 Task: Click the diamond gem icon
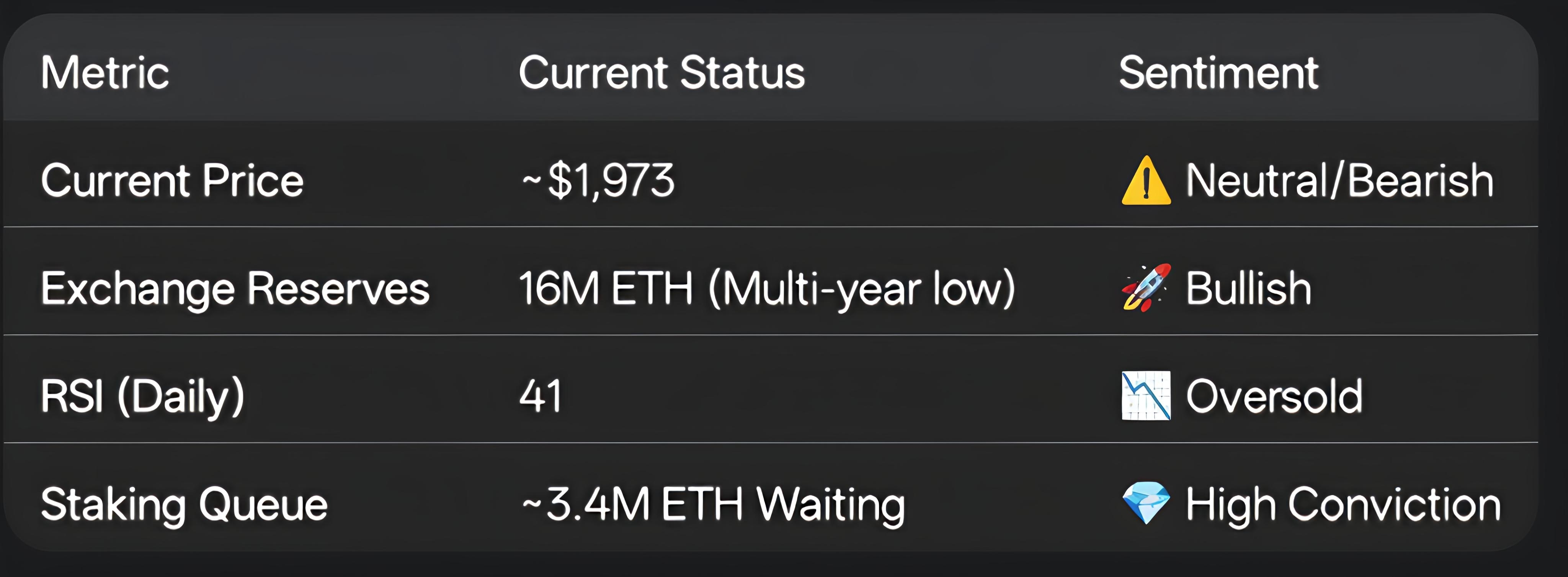(x=1145, y=503)
